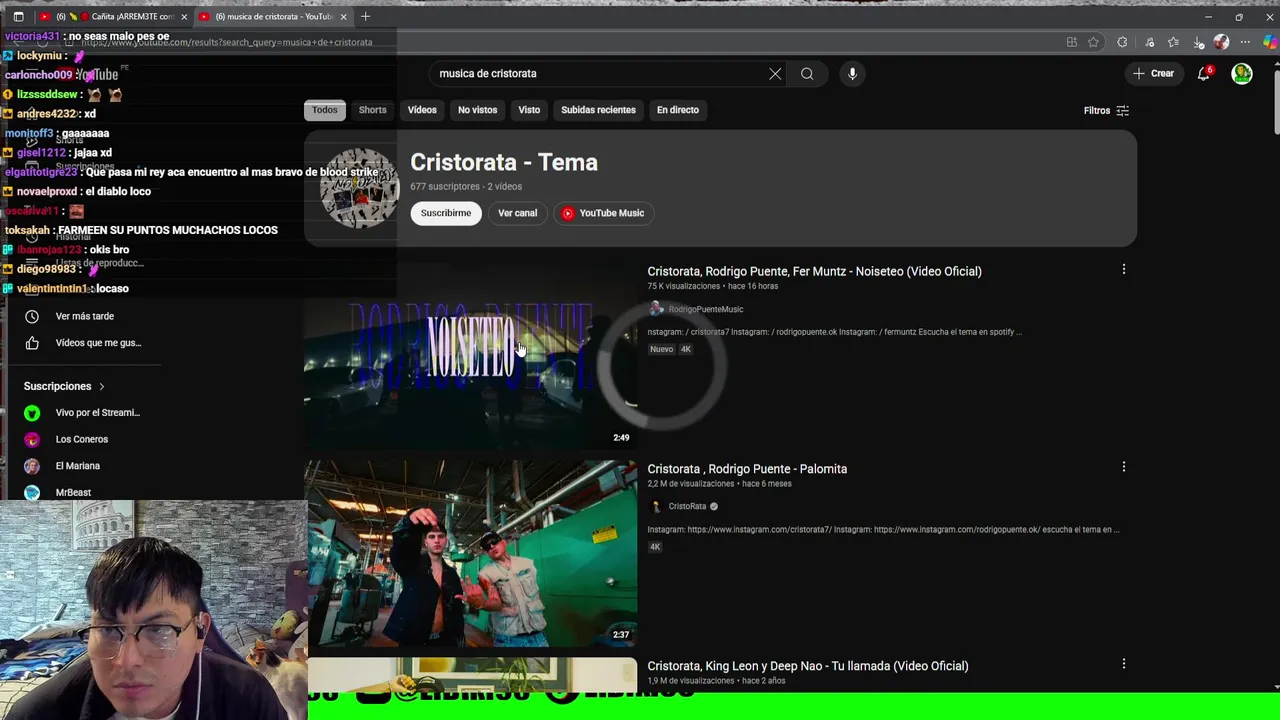Viewport: 1280px width, 720px height.
Task: Clear the search box with the X icon
Action: 775,73
